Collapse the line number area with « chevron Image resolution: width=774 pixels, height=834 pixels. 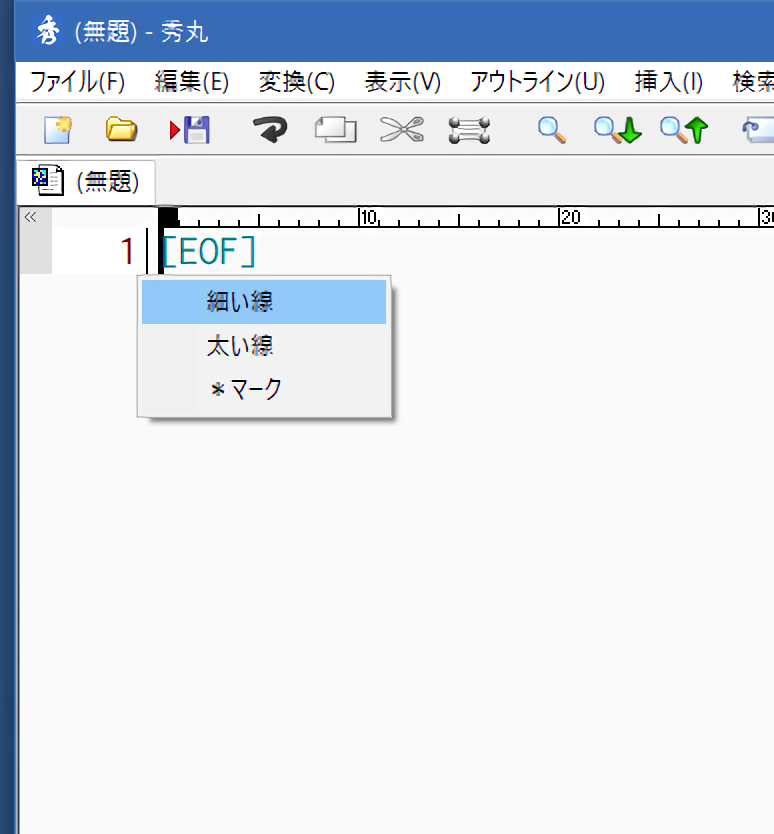click(30, 217)
